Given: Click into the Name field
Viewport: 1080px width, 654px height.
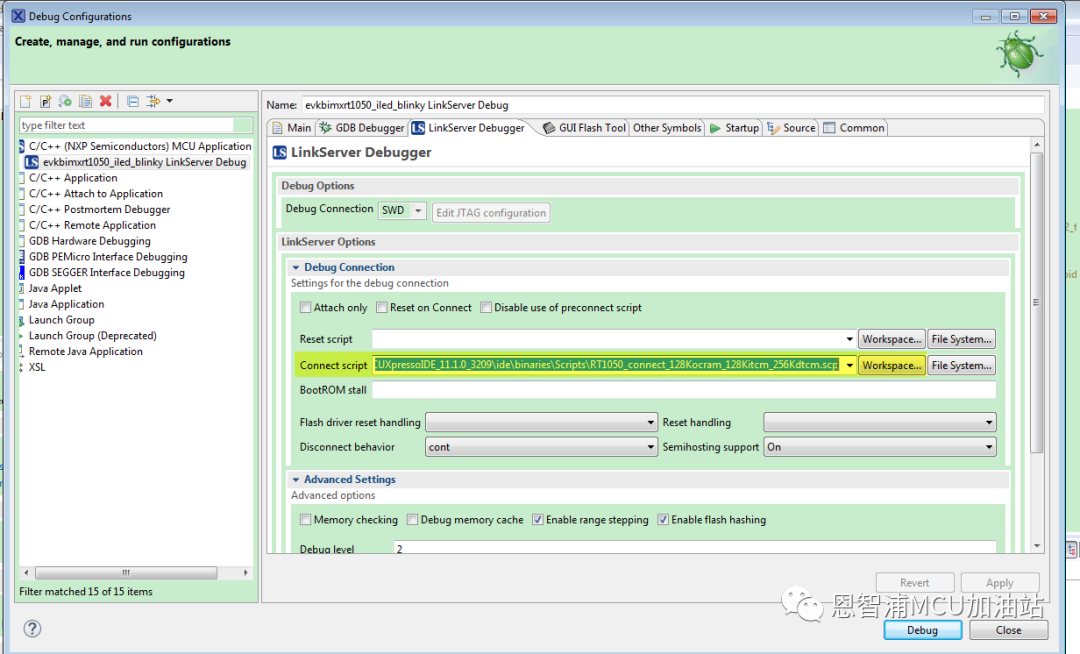Looking at the screenshot, I should [x=672, y=105].
